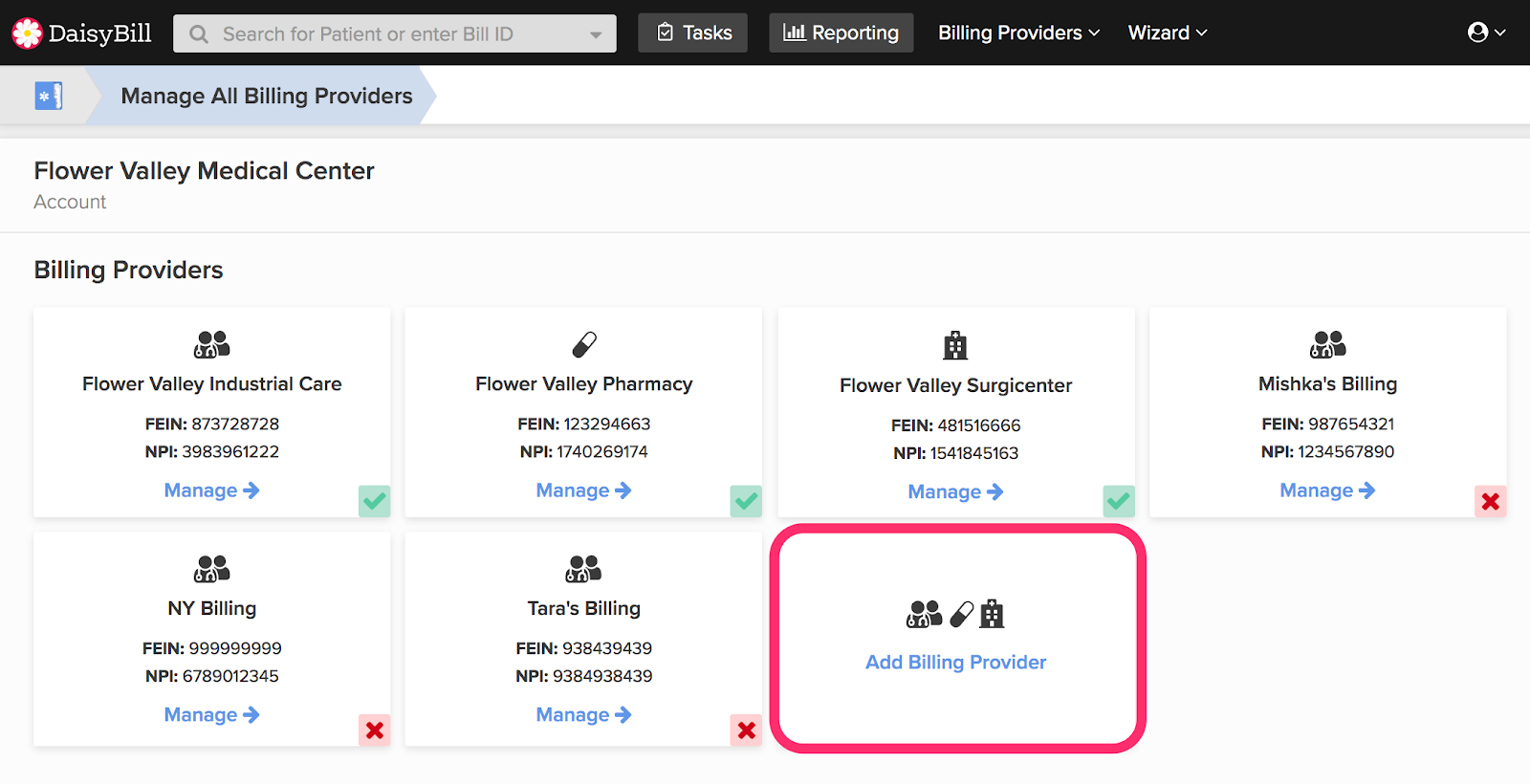Open the Reporting page
This screenshot has height=784, width=1530.
point(841,33)
